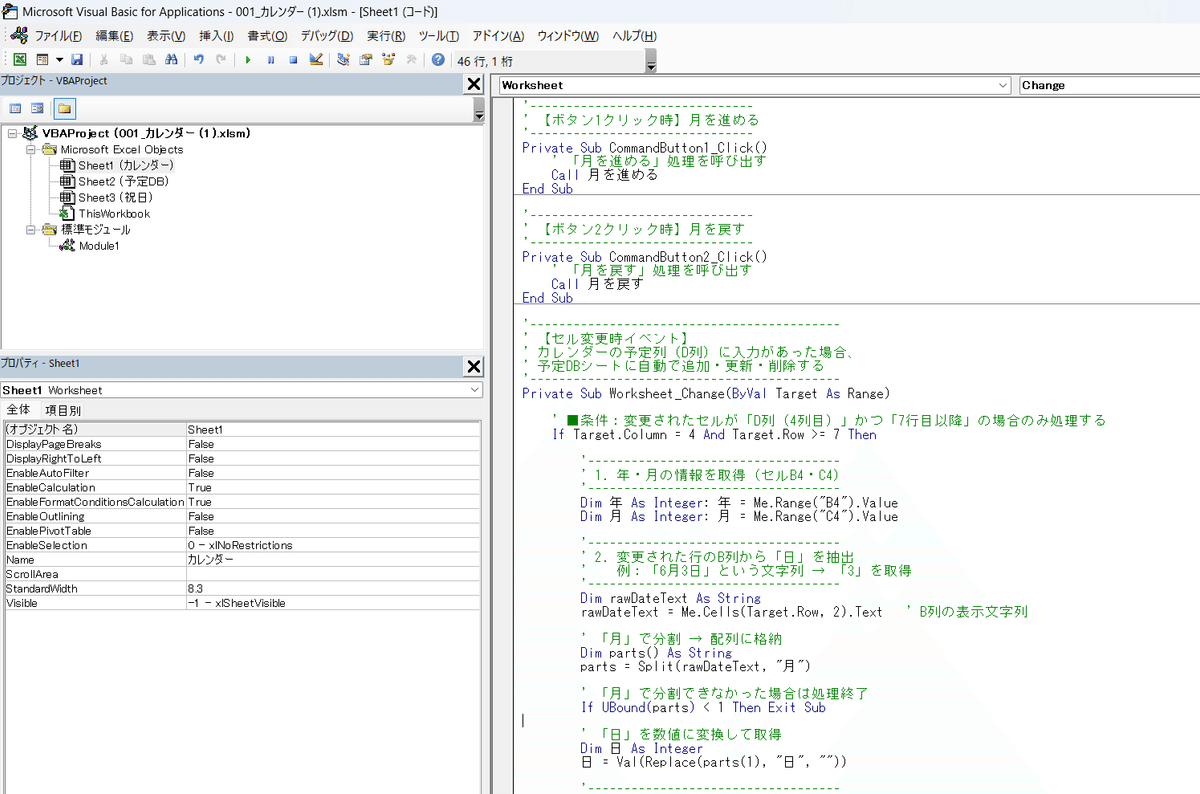Activate Design Mode from the toolbar
Image resolution: width=1200 pixels, height=794 pixels.
pyautogui.click(x=313, y=59)
